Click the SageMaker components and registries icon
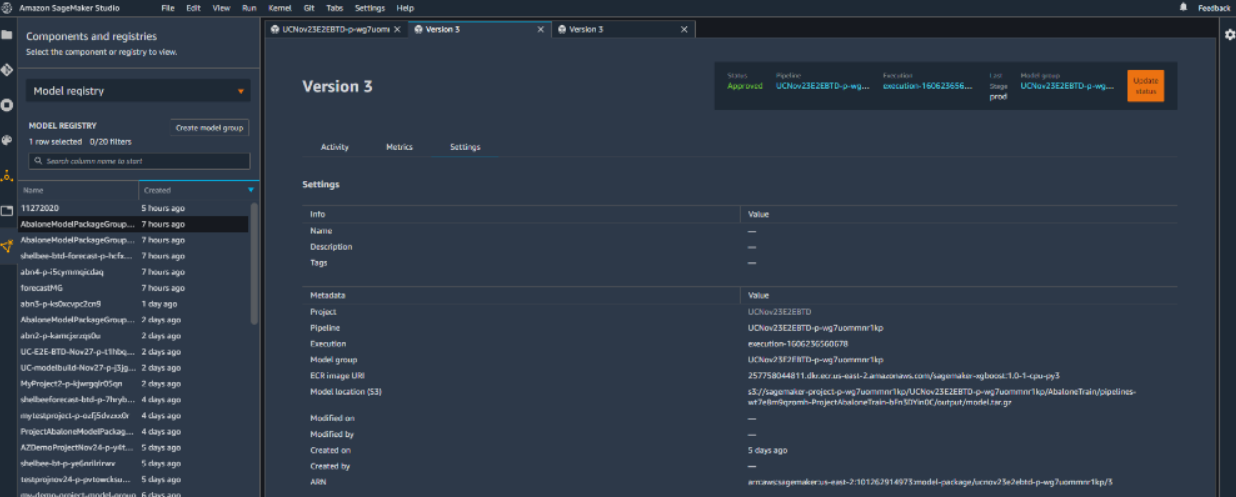This screenshot has height=497, width=1236. [x=7, y=246]
